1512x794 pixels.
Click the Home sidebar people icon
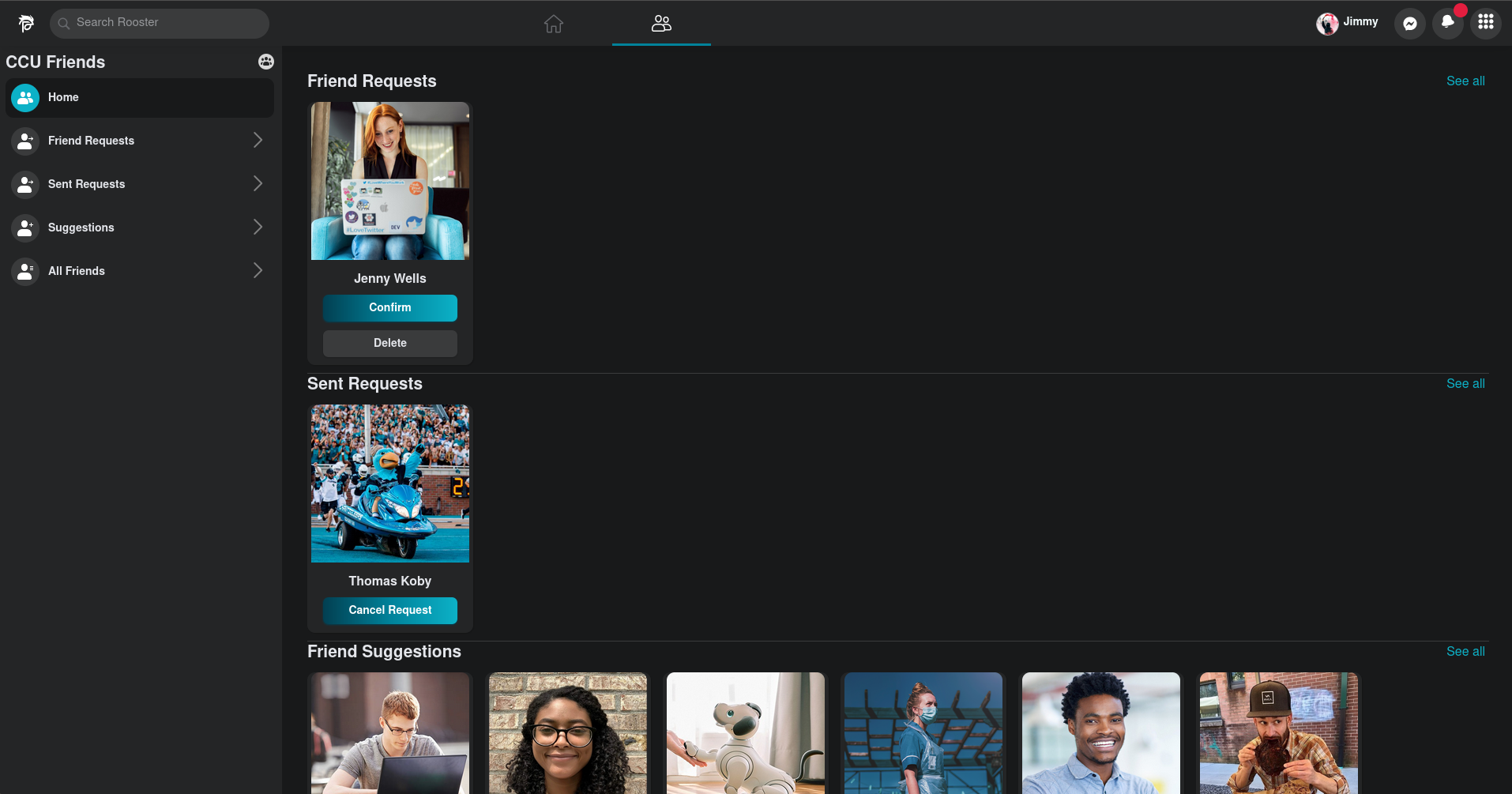pos(25,98)
